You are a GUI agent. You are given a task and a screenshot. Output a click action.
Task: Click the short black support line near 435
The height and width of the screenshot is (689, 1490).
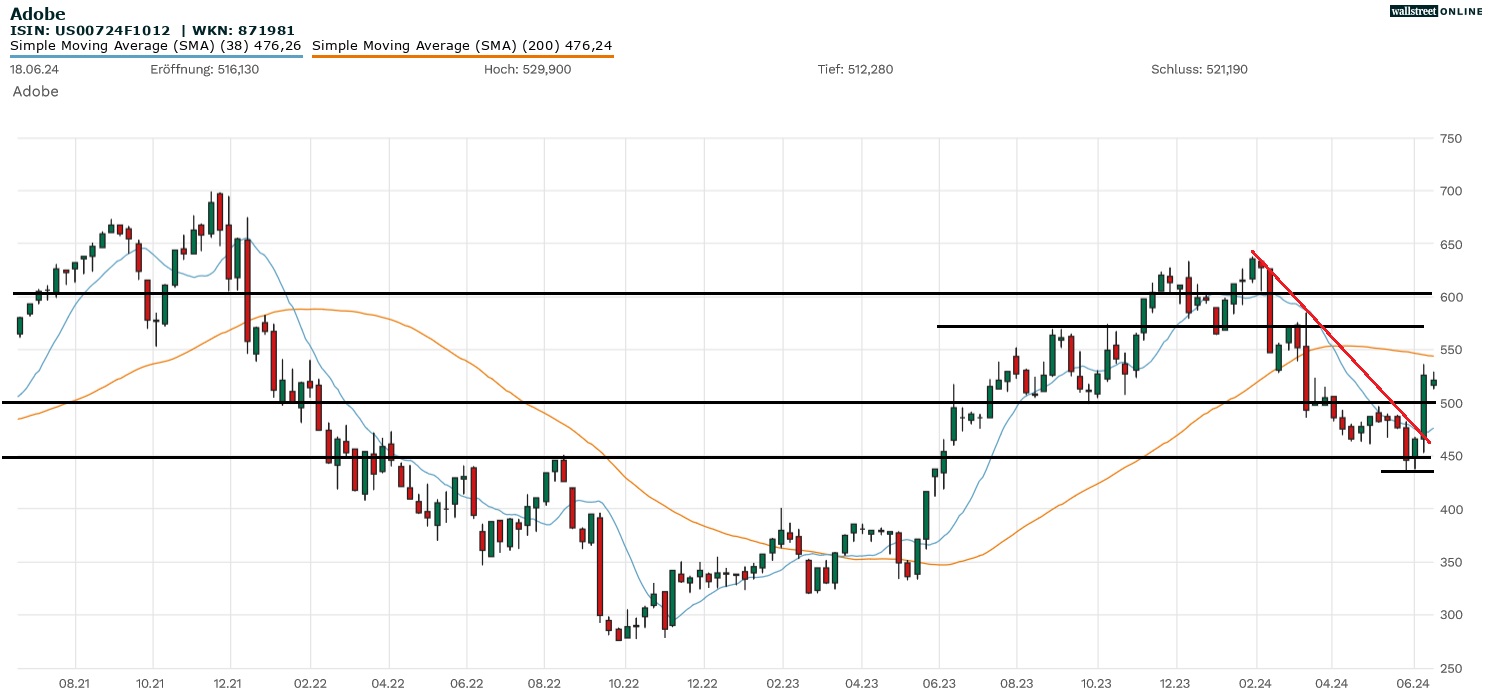(x=1407, y=471)
